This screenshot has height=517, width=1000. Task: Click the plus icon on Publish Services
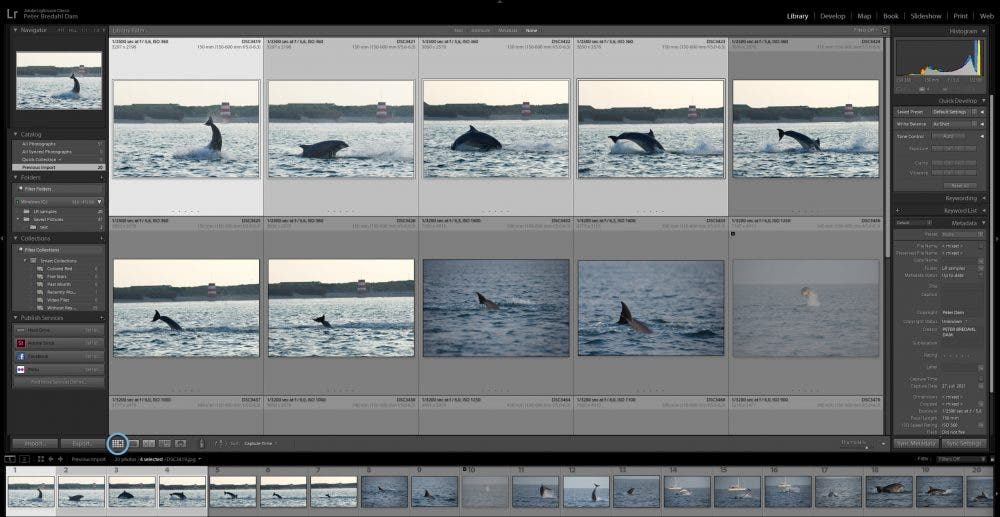click(101, 317)
